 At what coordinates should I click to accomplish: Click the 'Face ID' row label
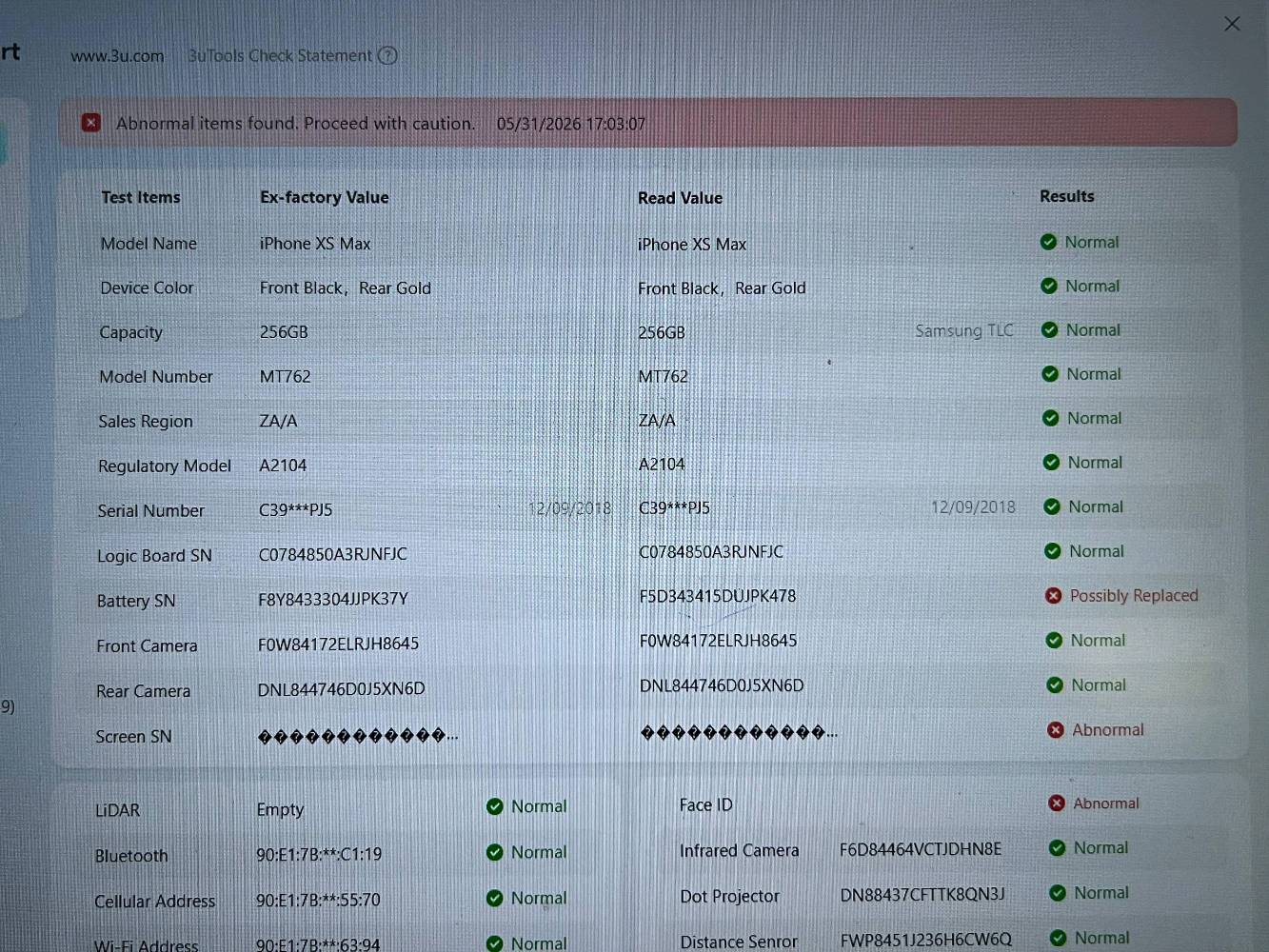tap(706, 805)
